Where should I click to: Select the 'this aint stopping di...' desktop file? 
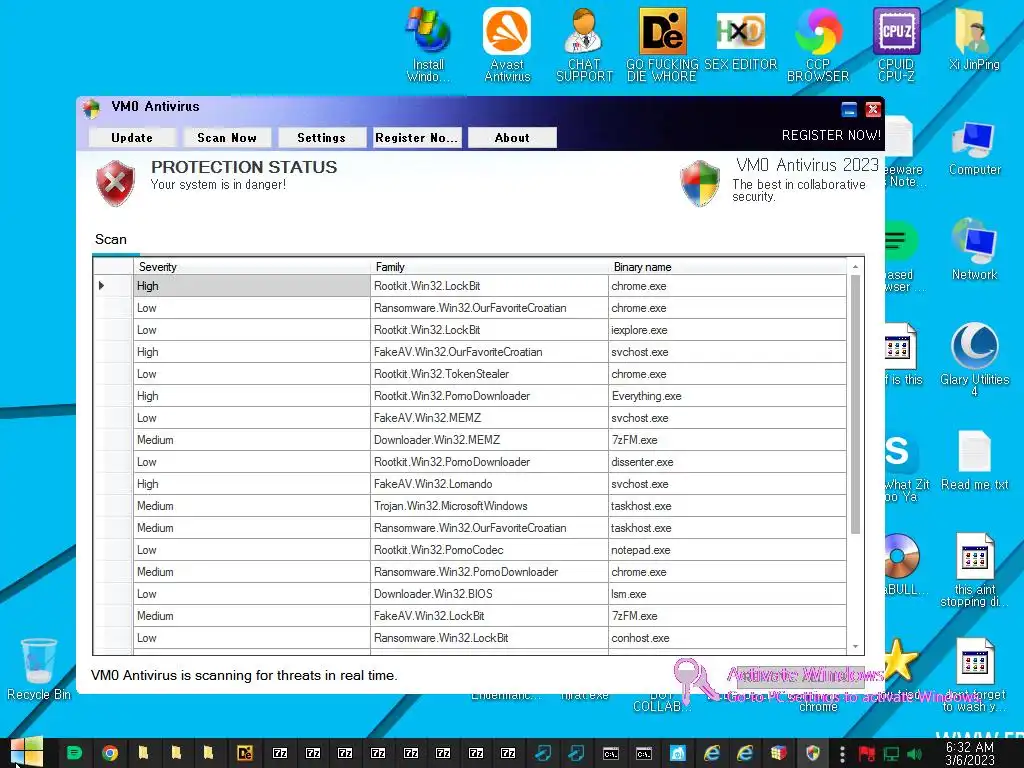974,570
